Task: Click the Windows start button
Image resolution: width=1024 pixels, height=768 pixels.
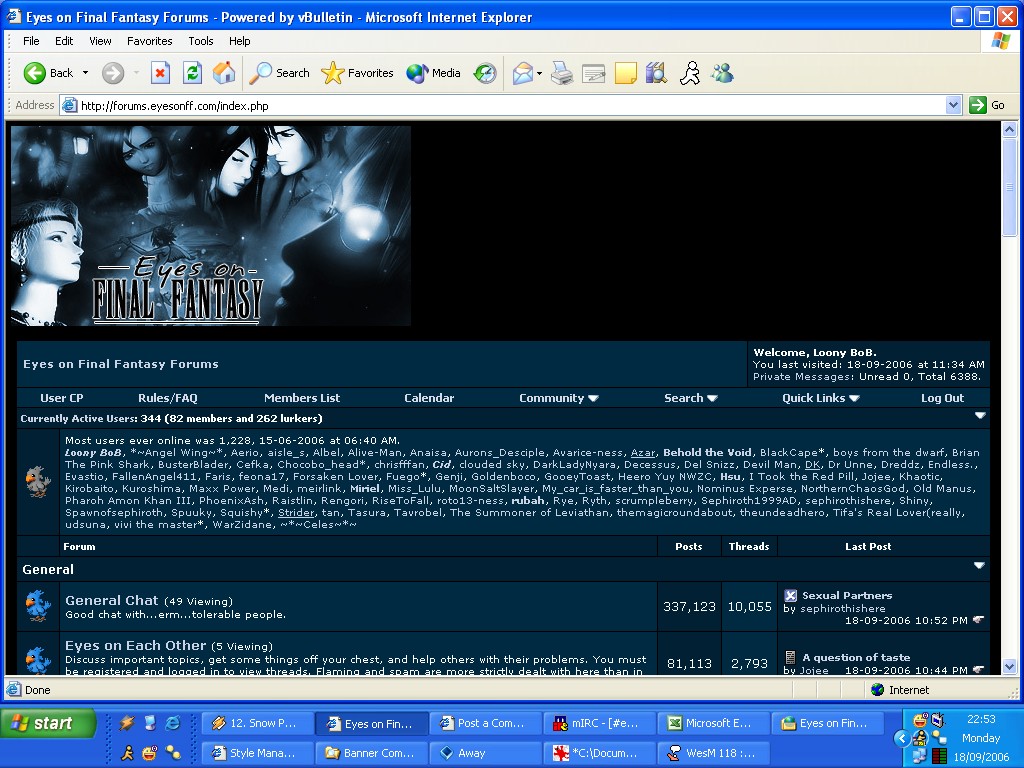Action: pyautogui.click(x=48, y=723)
